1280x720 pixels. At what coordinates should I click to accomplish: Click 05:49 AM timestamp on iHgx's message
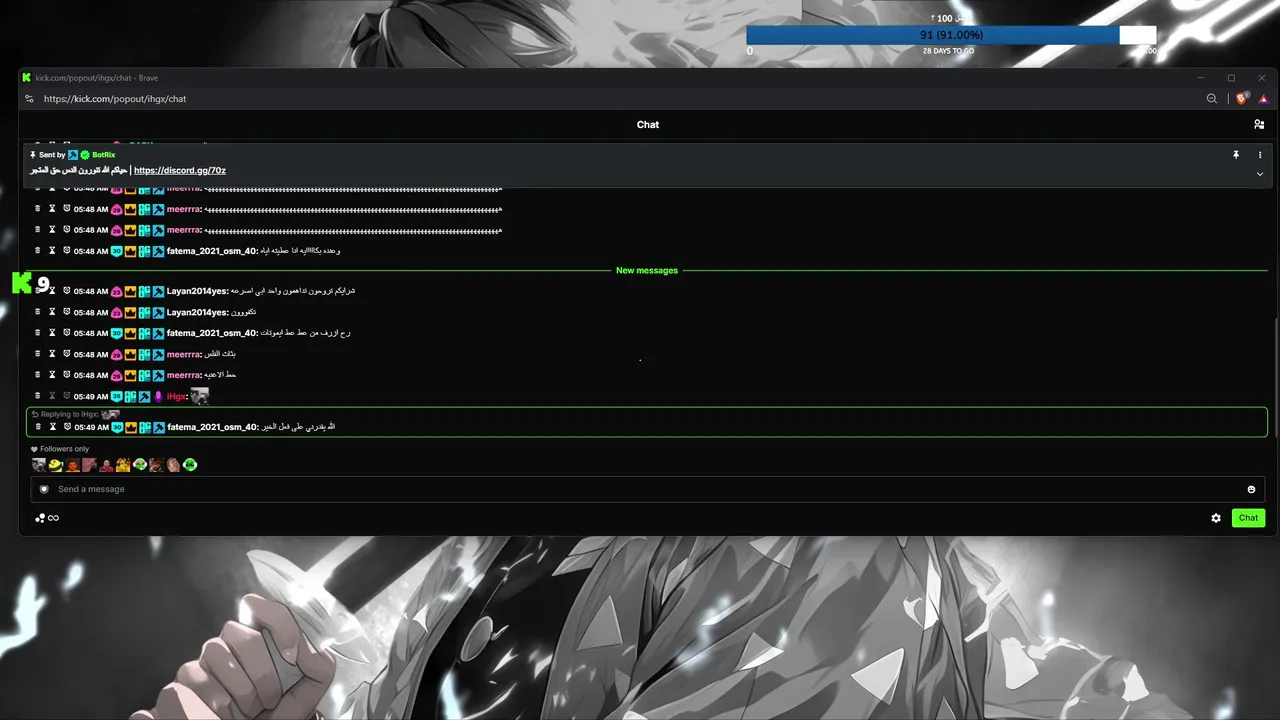point(91,397)
